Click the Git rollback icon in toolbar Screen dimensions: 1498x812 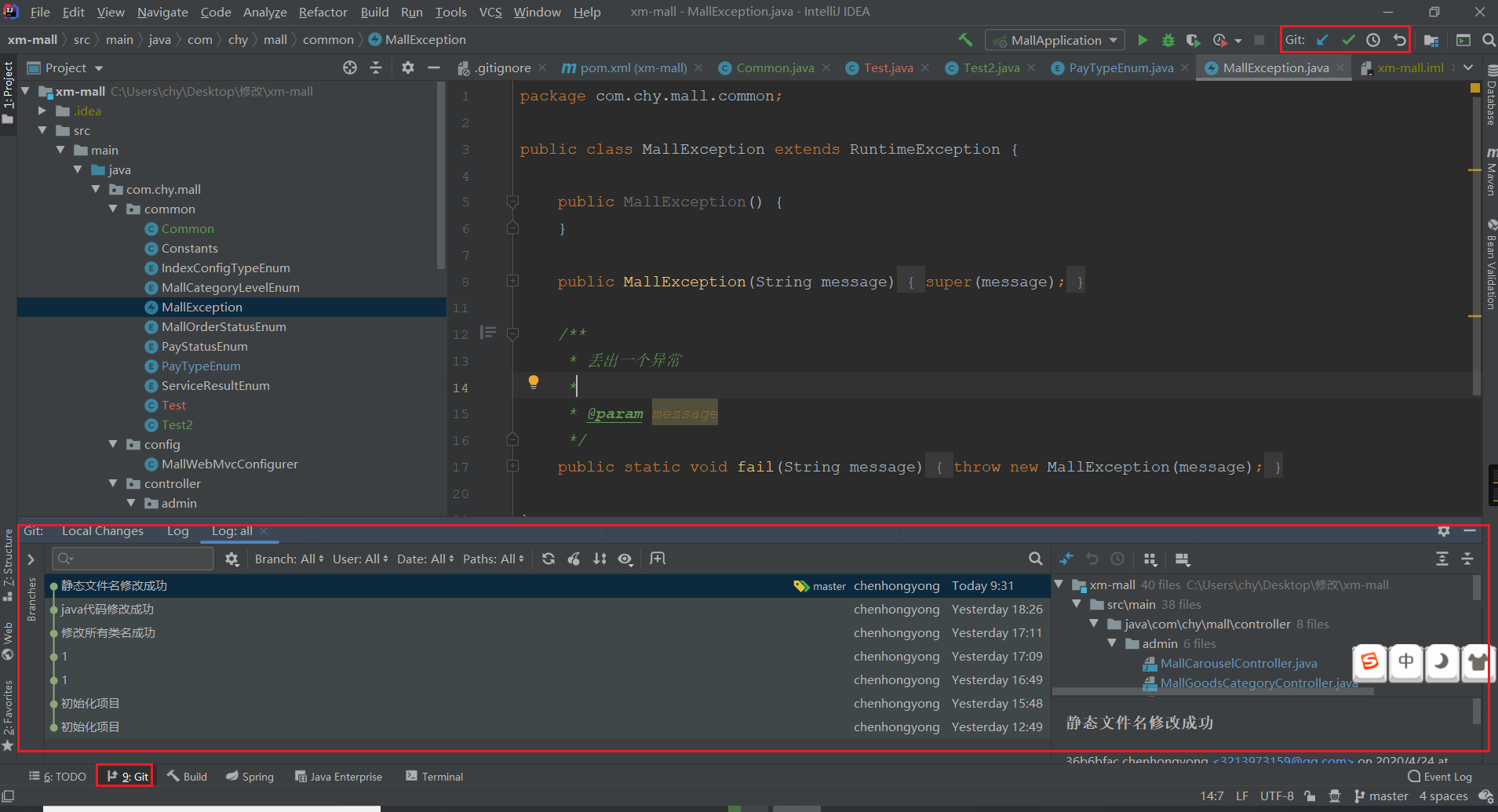pos(1399,40)
